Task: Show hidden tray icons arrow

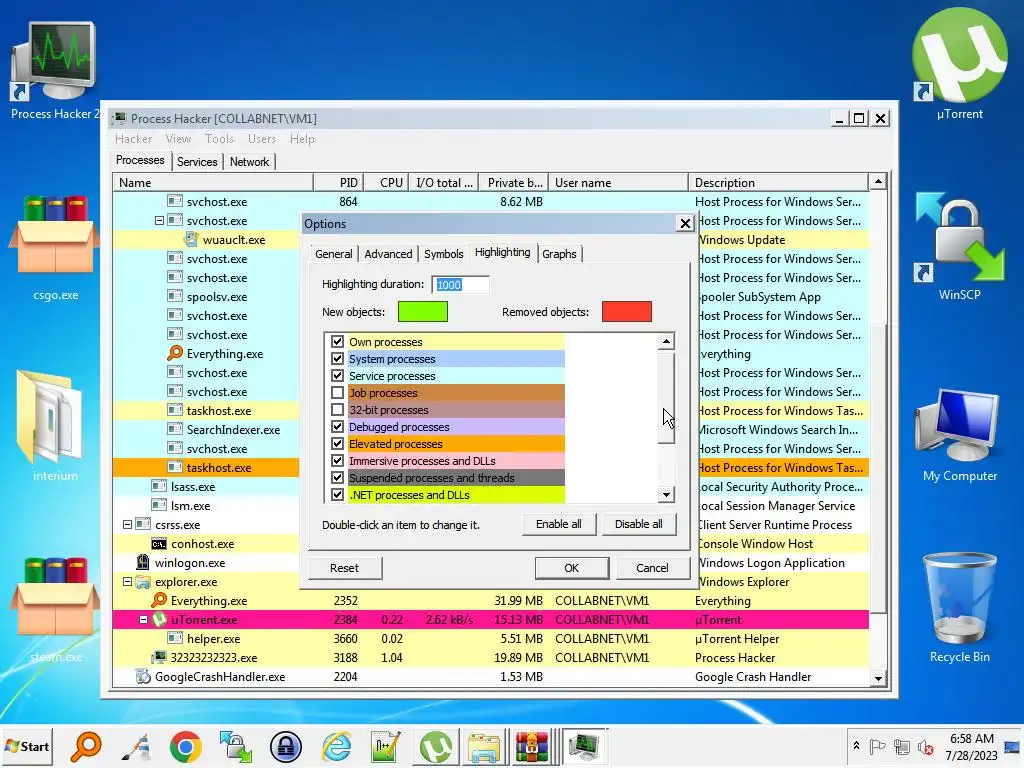Action: [856, 746]
